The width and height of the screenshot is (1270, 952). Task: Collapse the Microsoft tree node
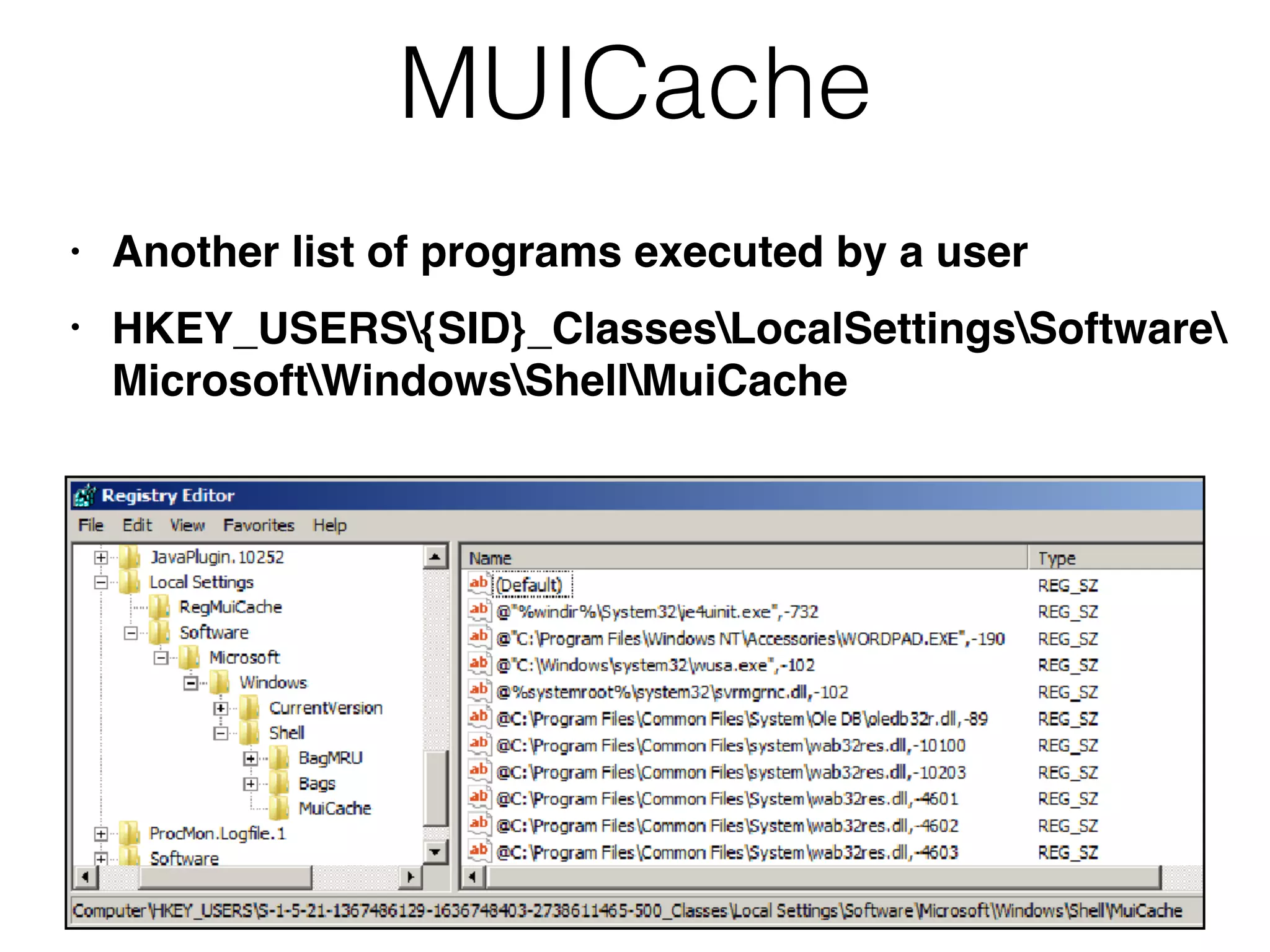[161, 658]
